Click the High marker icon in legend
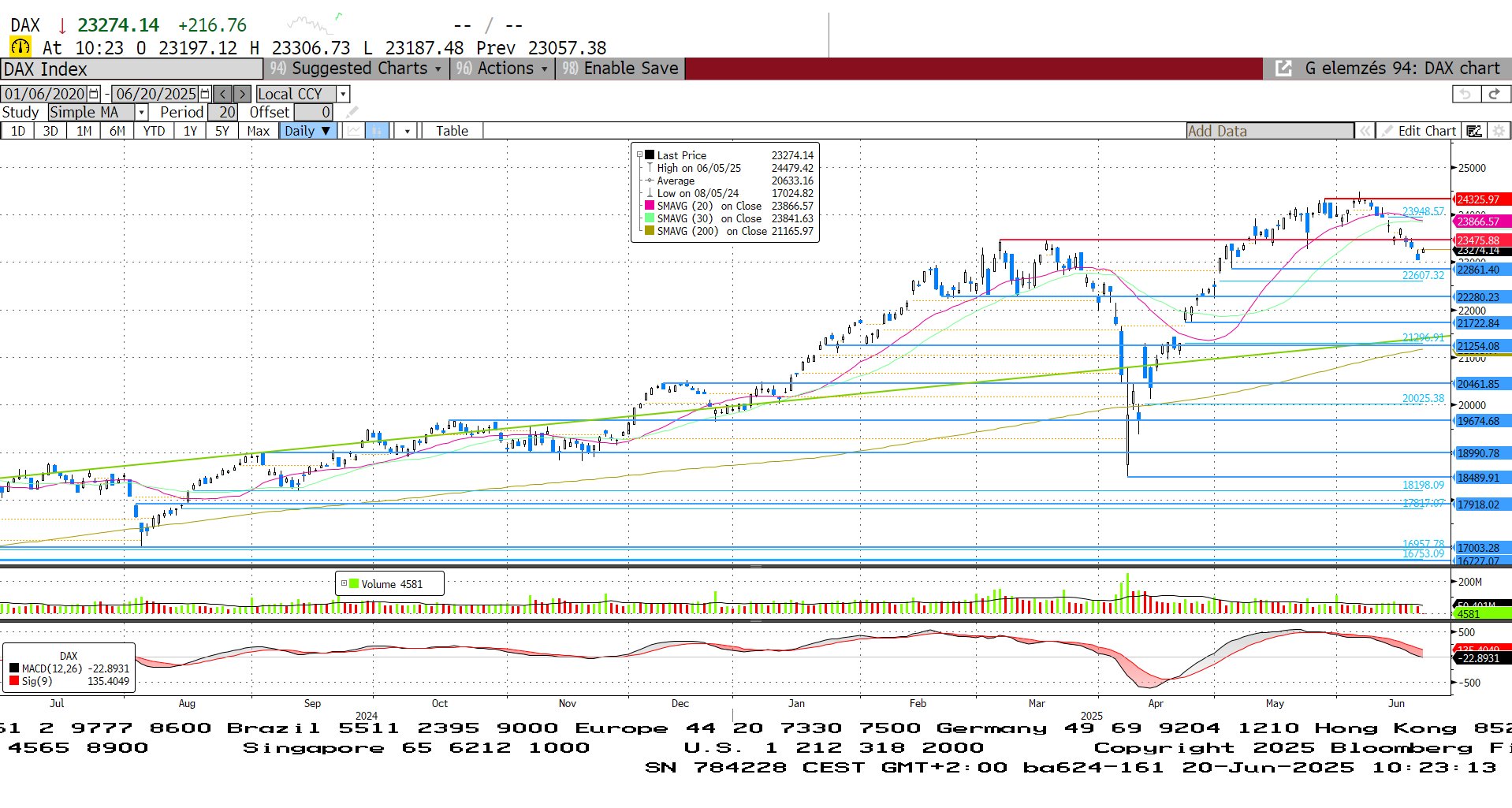1512x808 pixels. (x=650, y=168)
